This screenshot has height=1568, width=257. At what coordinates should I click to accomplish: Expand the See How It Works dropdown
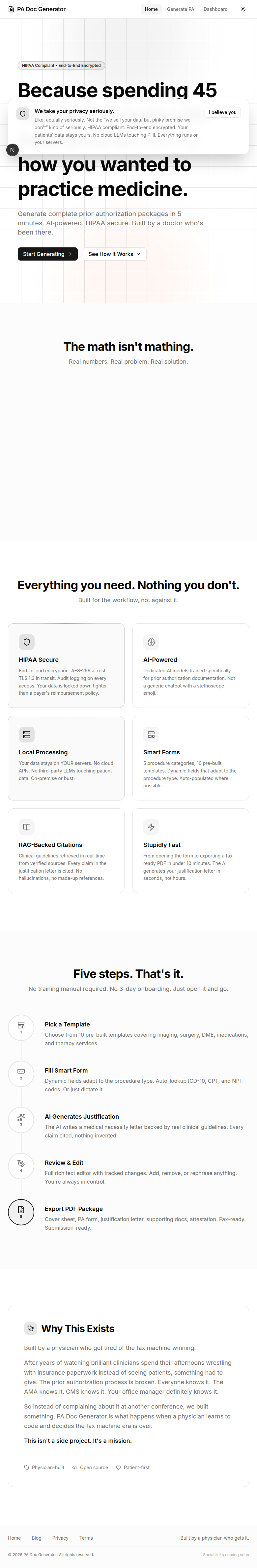tap(114, 254)
